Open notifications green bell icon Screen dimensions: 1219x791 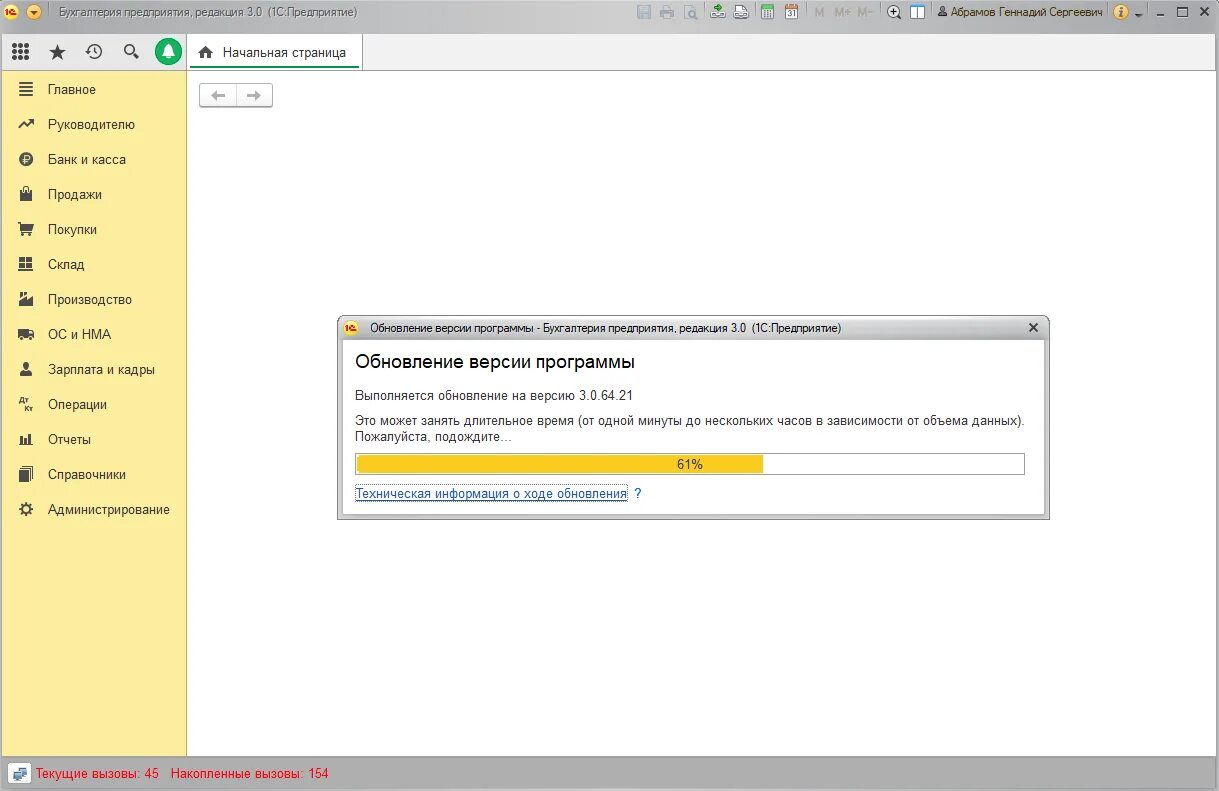[x=168, y=52]
